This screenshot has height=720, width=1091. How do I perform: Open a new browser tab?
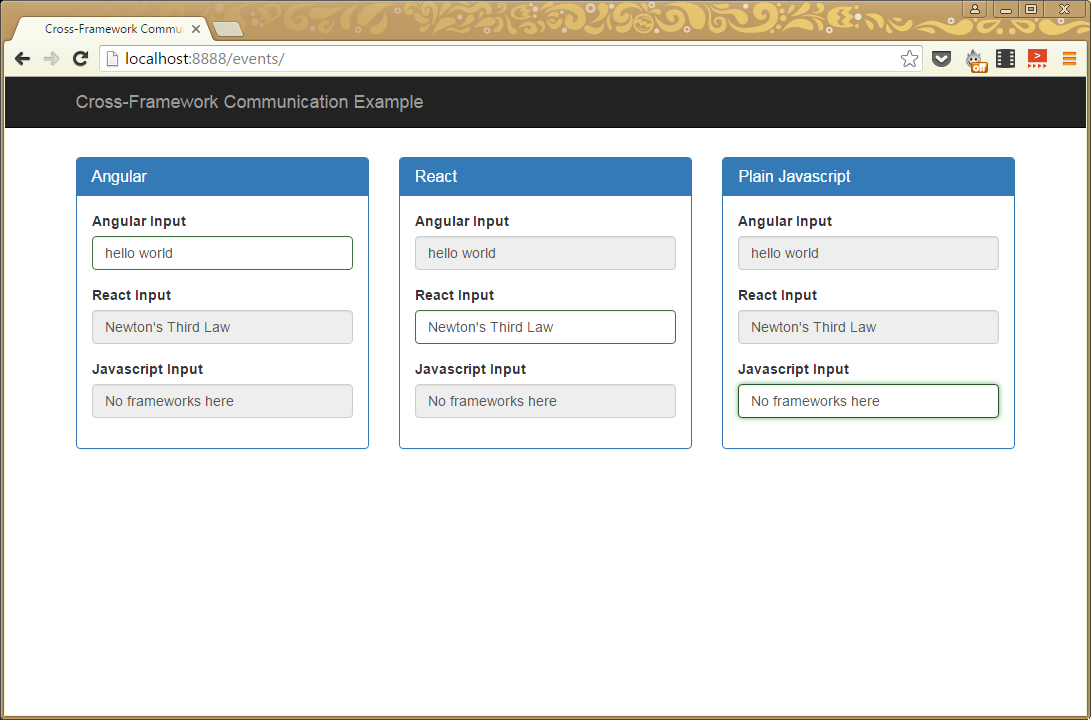point(228,29)
